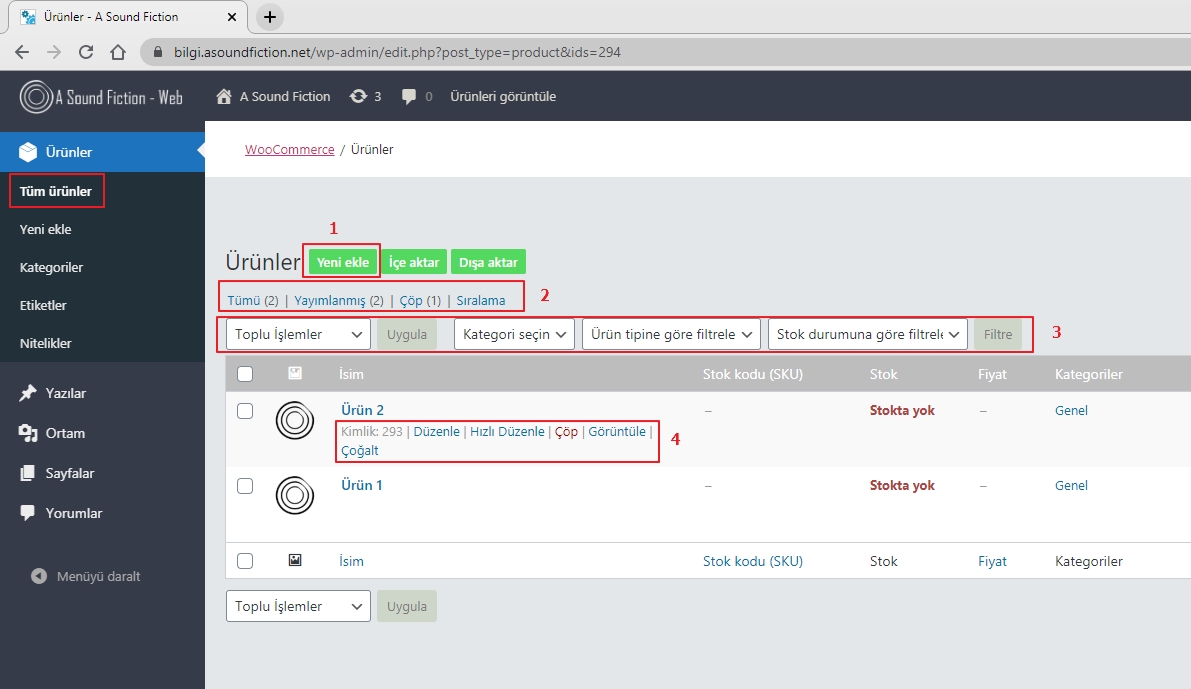
Task: Click the Yazılar pin icon in sidebar
Action: pos(28,393)
